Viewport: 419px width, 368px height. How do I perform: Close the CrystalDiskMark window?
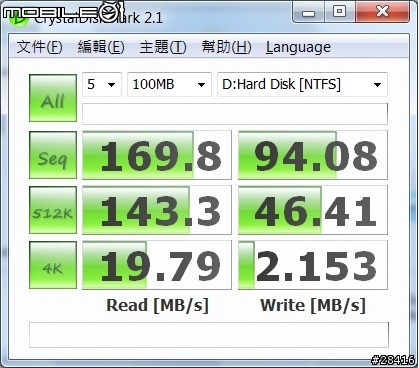[382, 12]
